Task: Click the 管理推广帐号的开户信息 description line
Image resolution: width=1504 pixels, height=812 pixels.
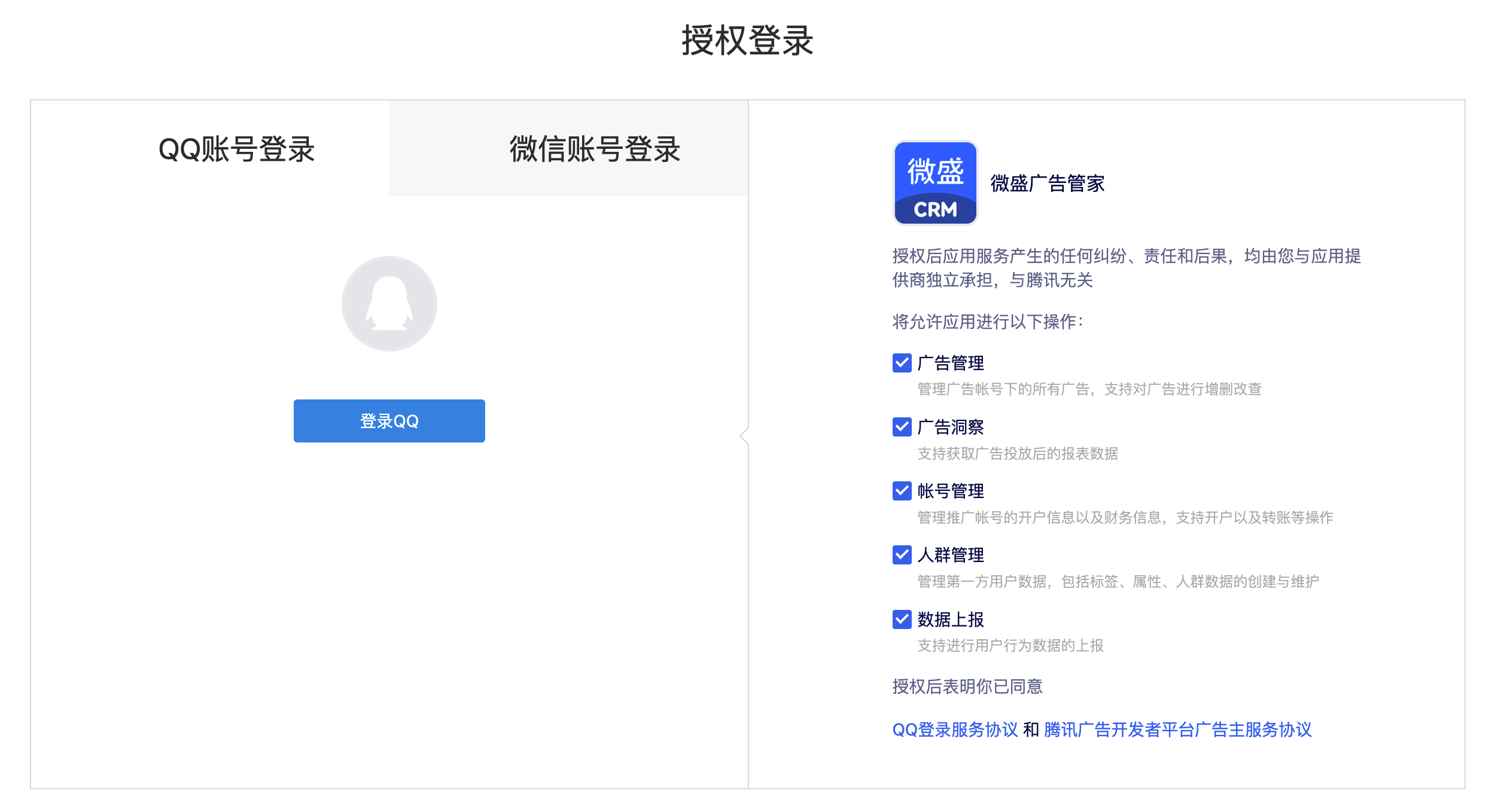Action: [1125, 517]
